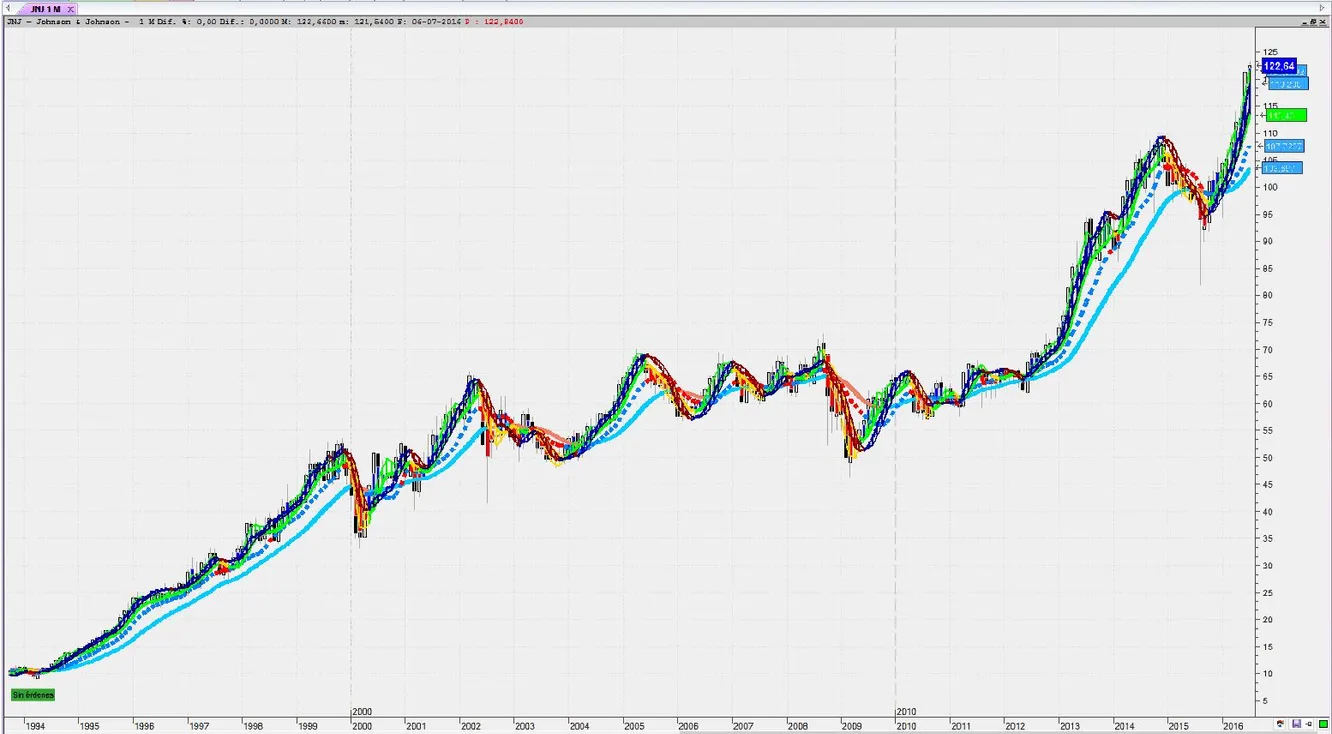This screenshot has width=1332, height=734.
Task: Click the color palette icon in bottom-right corner
Action: point(1281,723)
